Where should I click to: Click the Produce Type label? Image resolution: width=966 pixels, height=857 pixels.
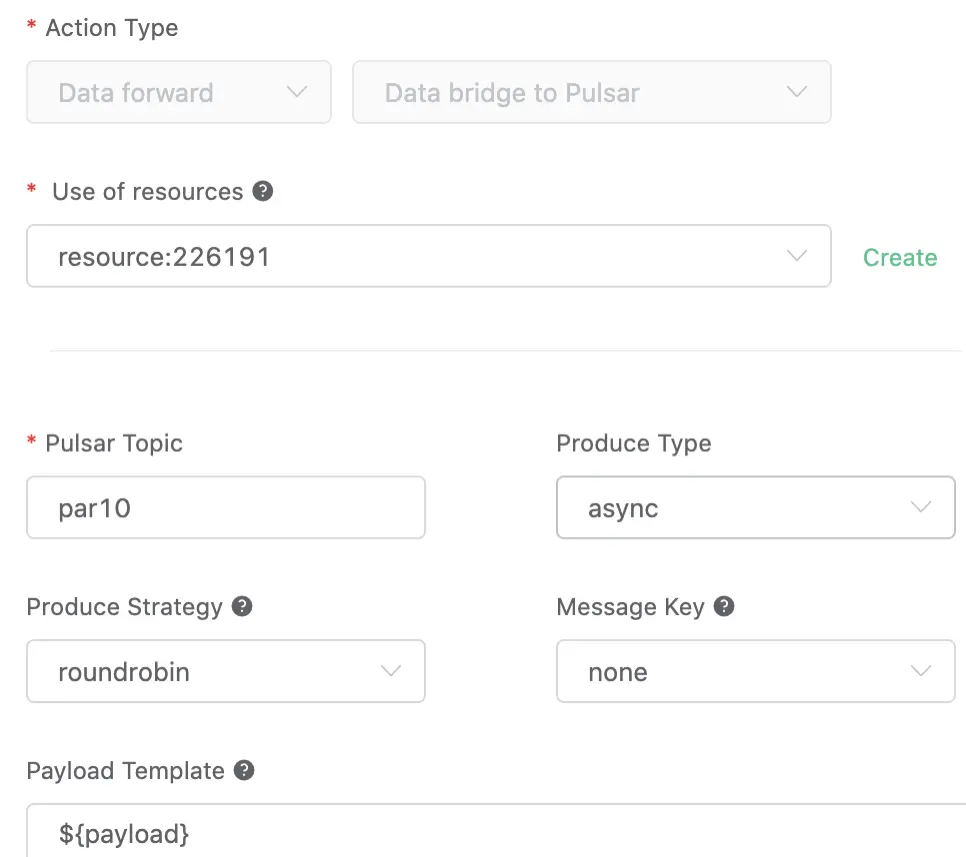coord(633,443)
